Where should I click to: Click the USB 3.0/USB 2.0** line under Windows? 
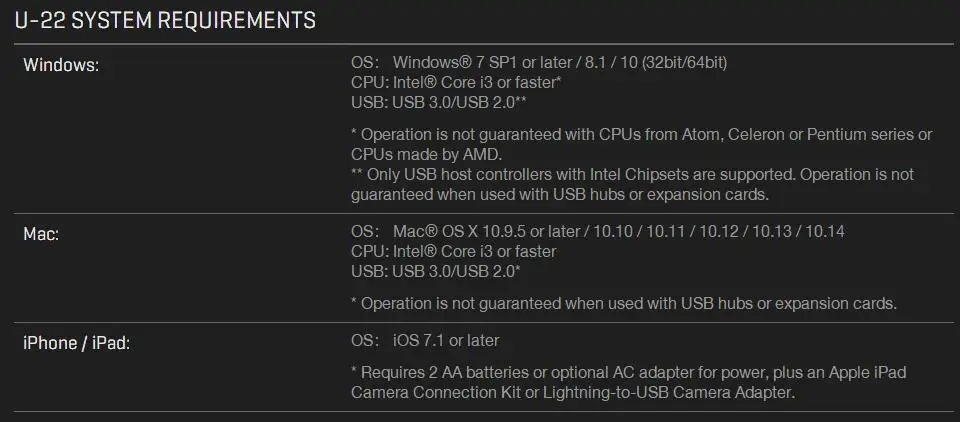438,102
